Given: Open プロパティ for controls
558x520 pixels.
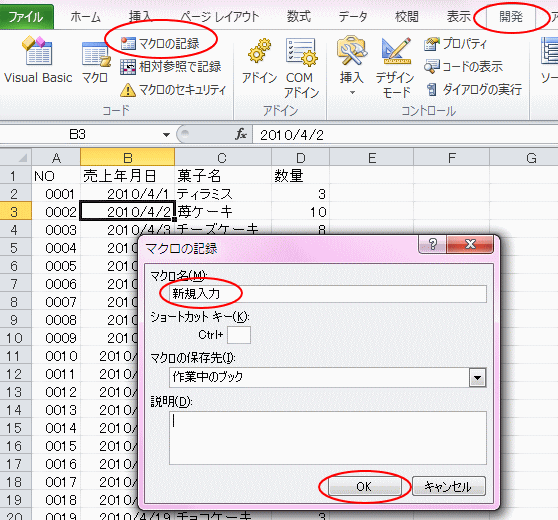Looking at the screenshot, I should (x=455, y=44).
